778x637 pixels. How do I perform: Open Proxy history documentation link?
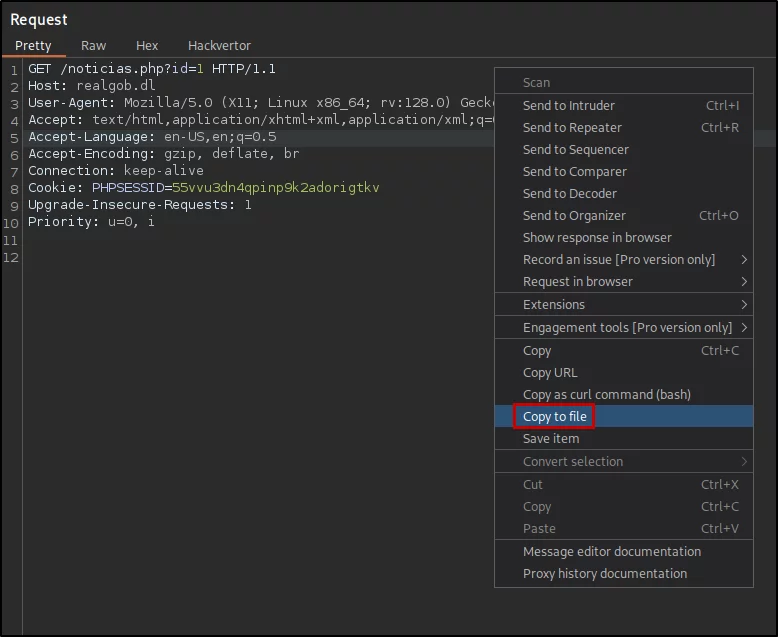click(624, 573)
